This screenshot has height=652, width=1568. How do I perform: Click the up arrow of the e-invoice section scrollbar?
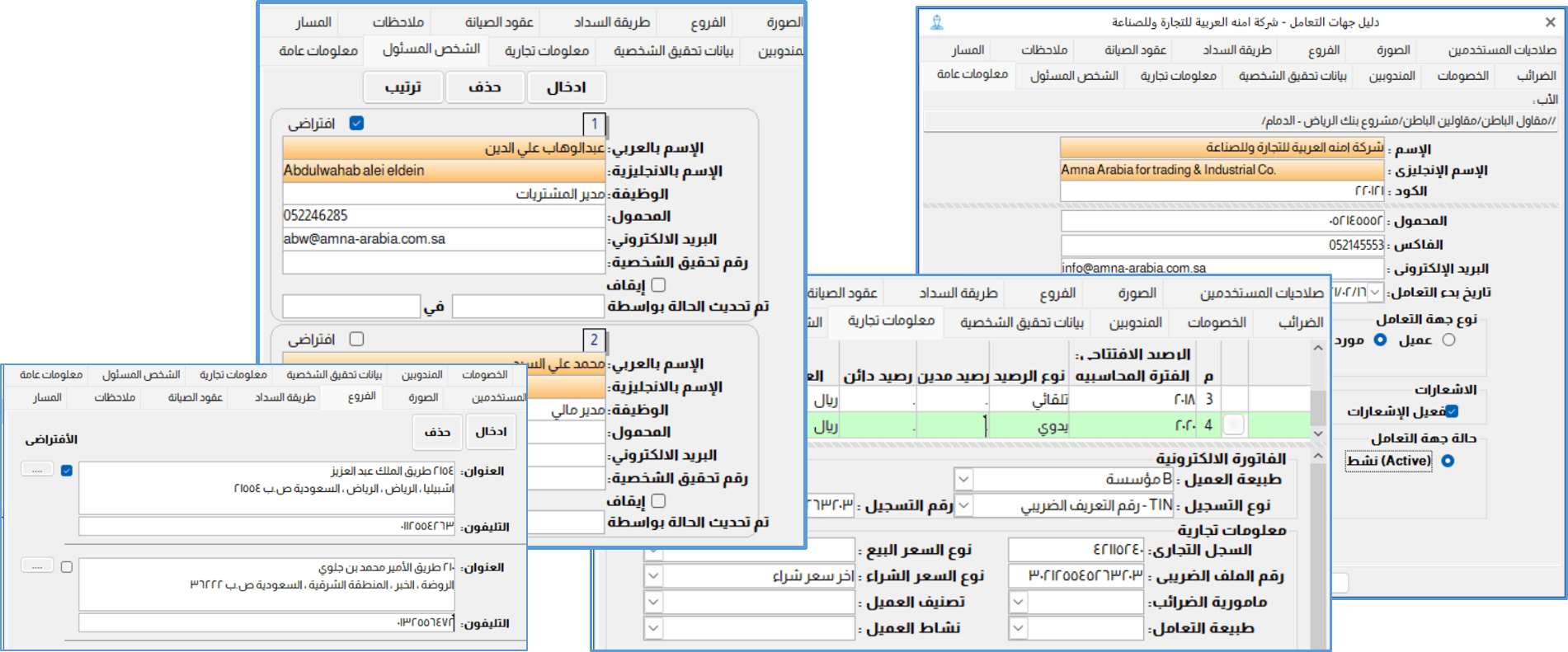click(x=1318, y=456)
